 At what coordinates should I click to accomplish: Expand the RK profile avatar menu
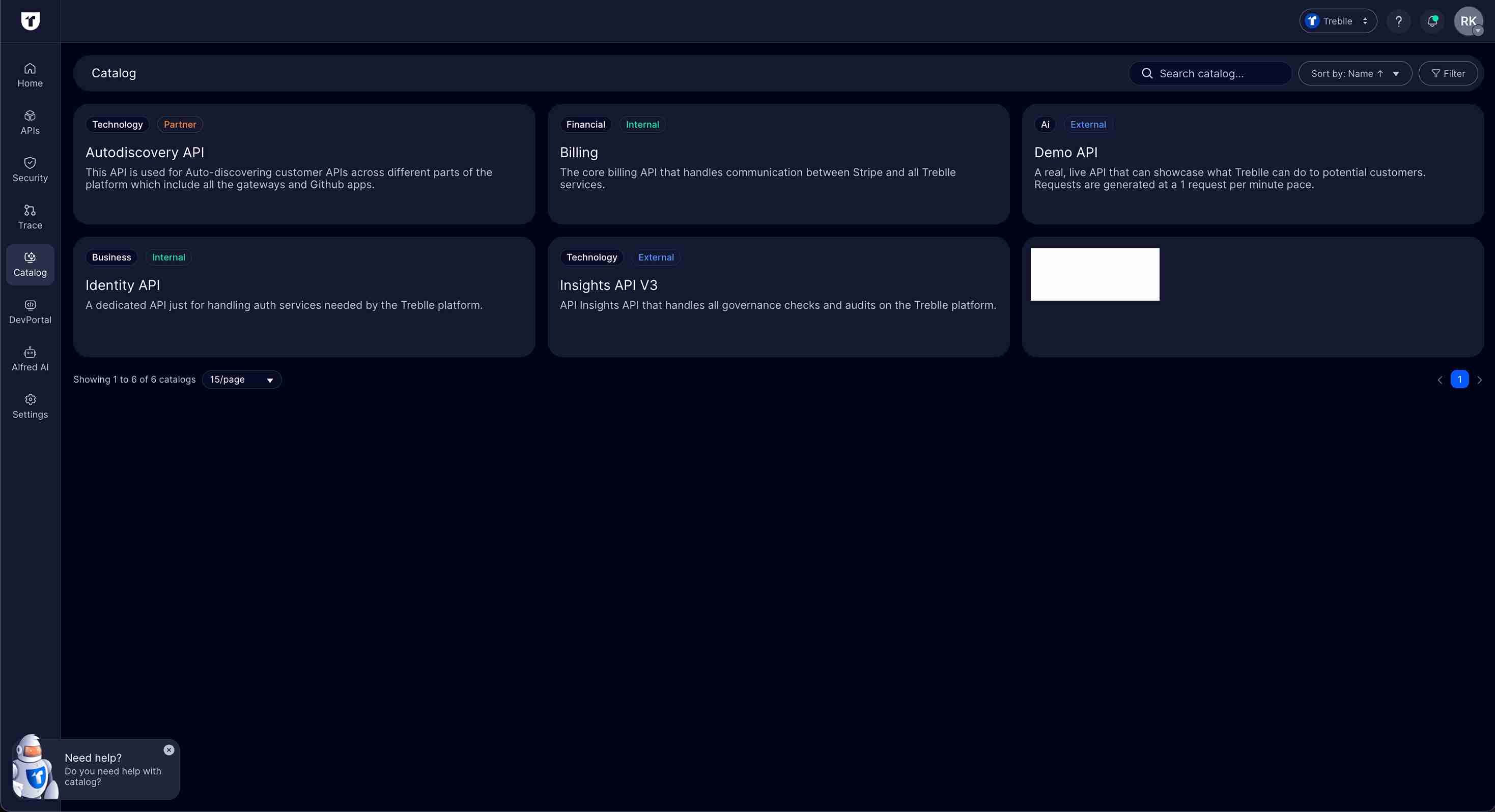click(1469, 21)
